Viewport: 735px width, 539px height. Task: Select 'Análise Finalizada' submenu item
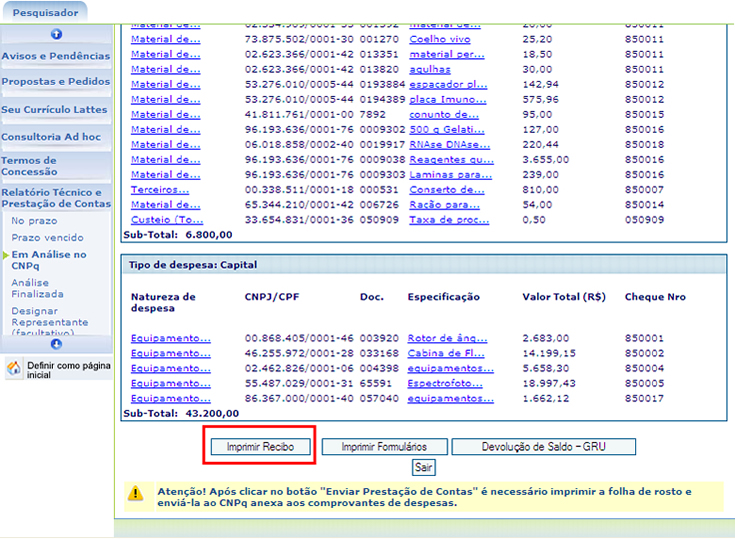(x=38, y=288)
